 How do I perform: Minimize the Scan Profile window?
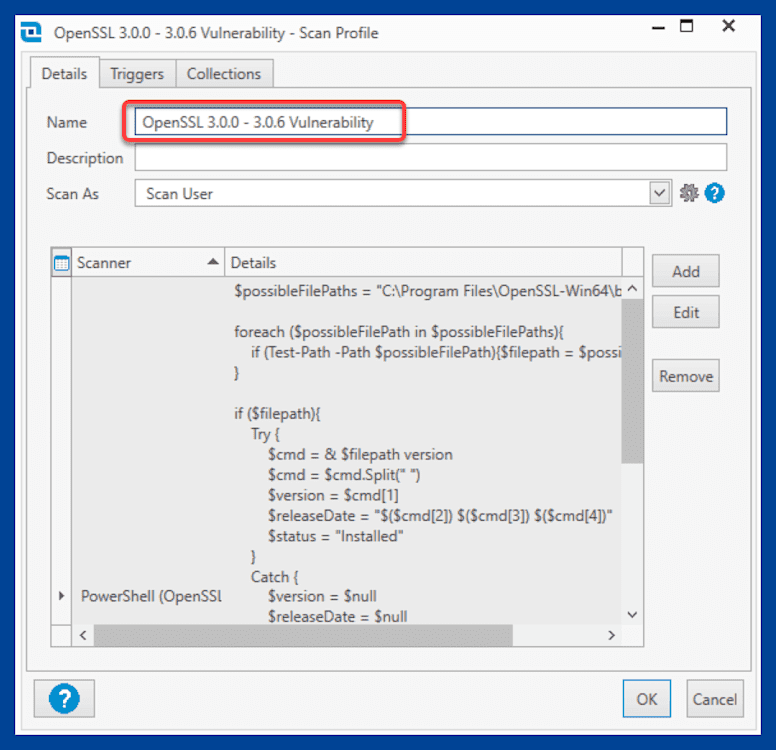658,27
